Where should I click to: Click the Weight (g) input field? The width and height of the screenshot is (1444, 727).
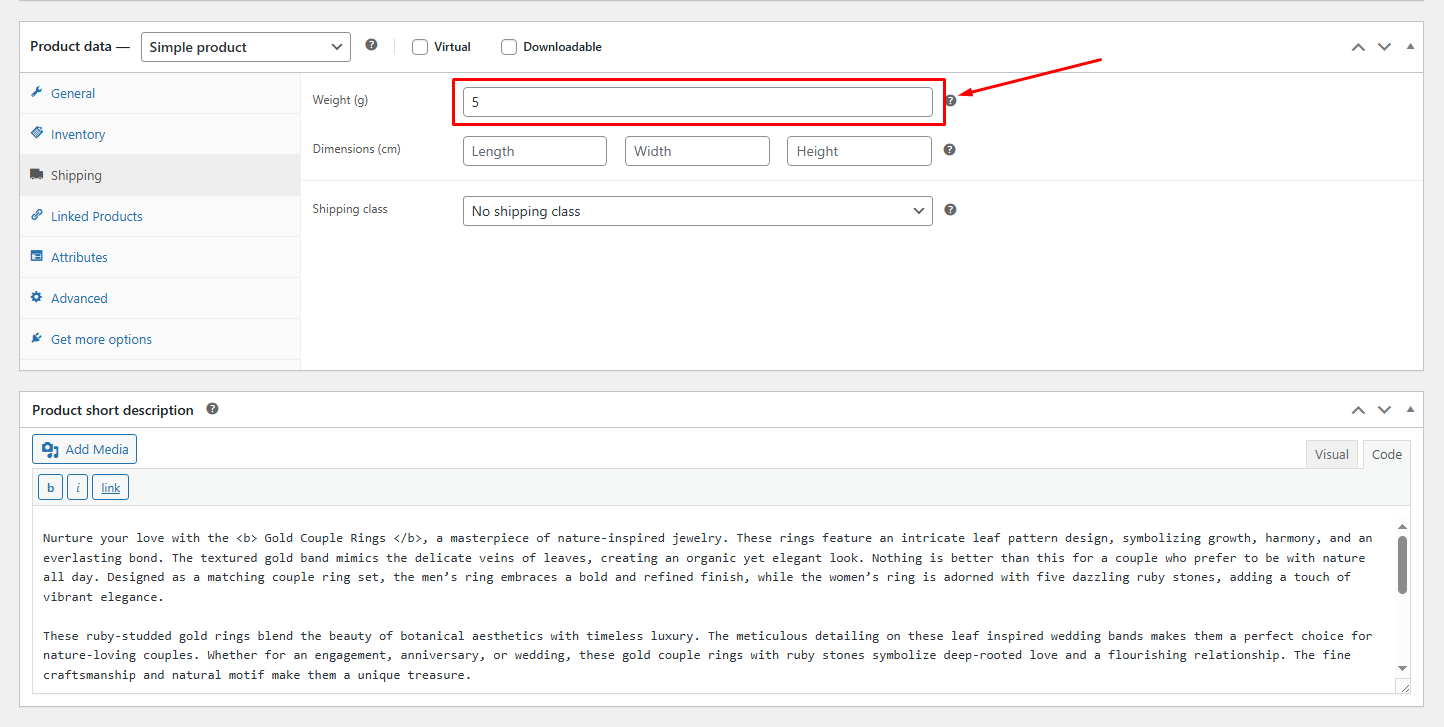coord(698,102)
